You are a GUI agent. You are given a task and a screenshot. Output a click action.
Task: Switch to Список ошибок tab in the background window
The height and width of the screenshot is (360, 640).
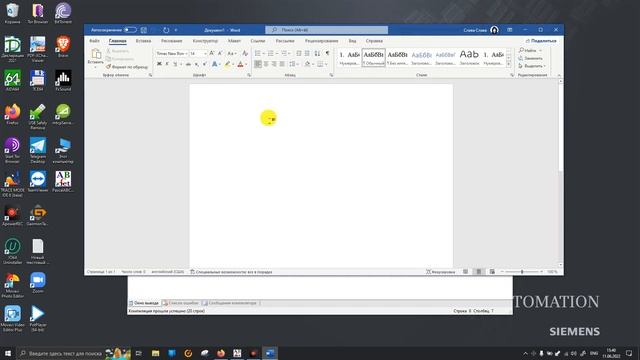pyautogui.click(x=181, y=303)
